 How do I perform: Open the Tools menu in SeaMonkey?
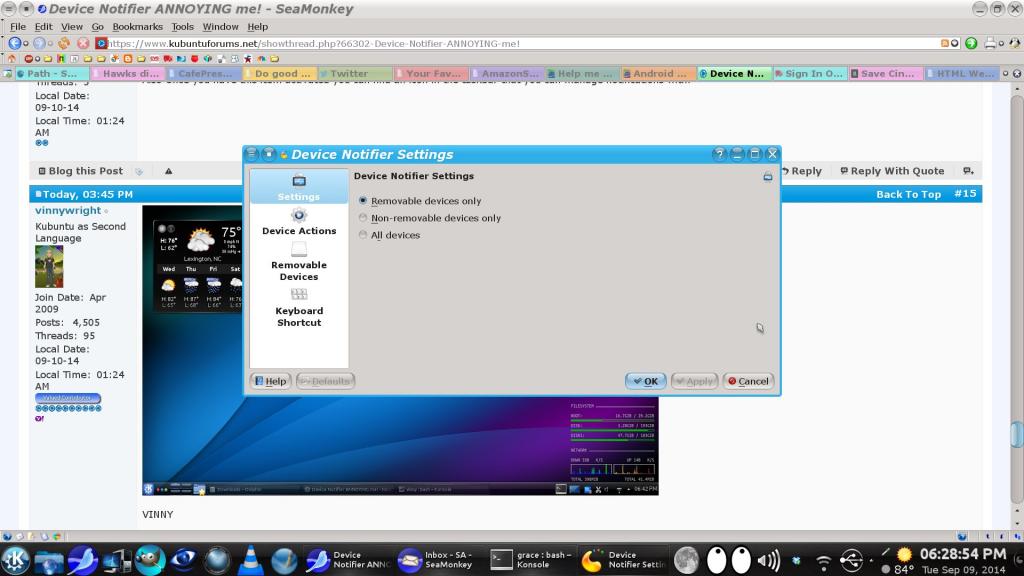point(182,27)
